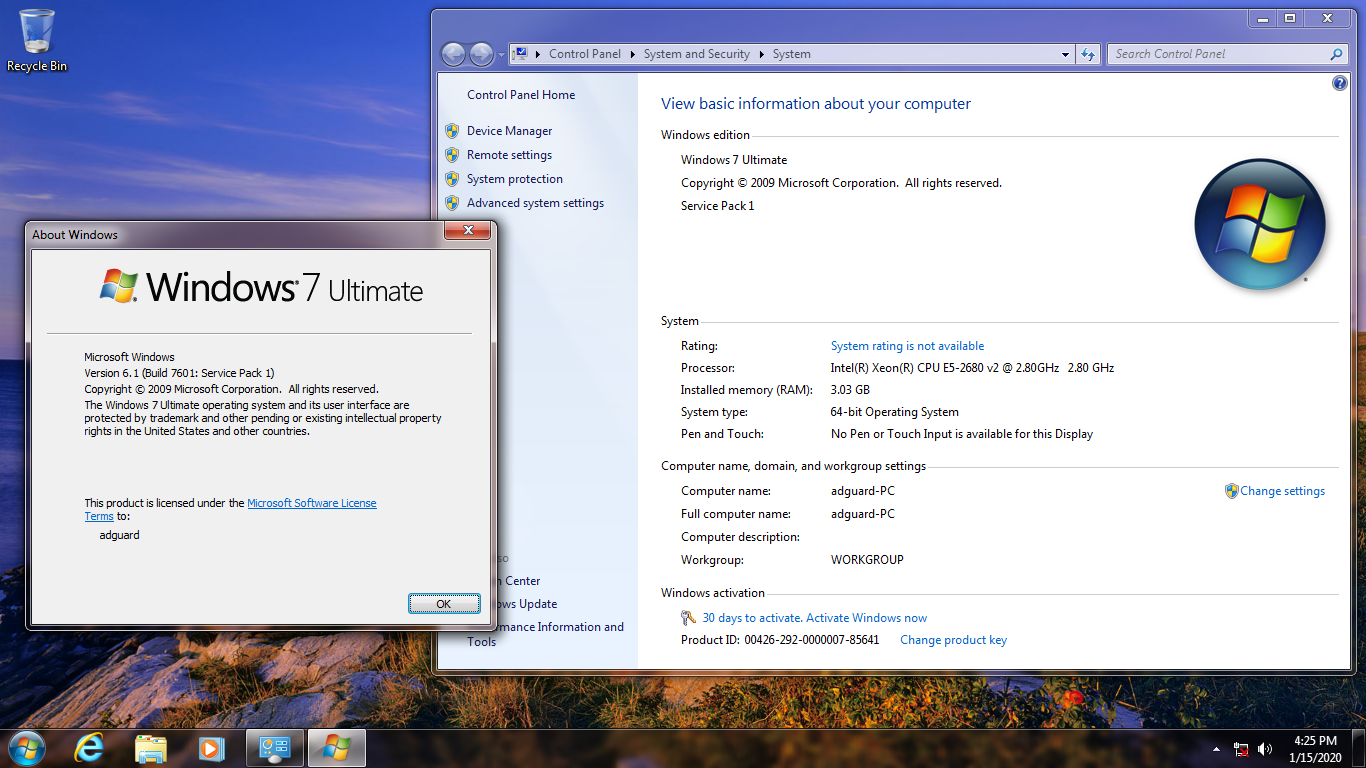The width and height of the screenshot is (1366, 768).
Task: Click the shield icon beside System protection
Action: click(452, 179)
